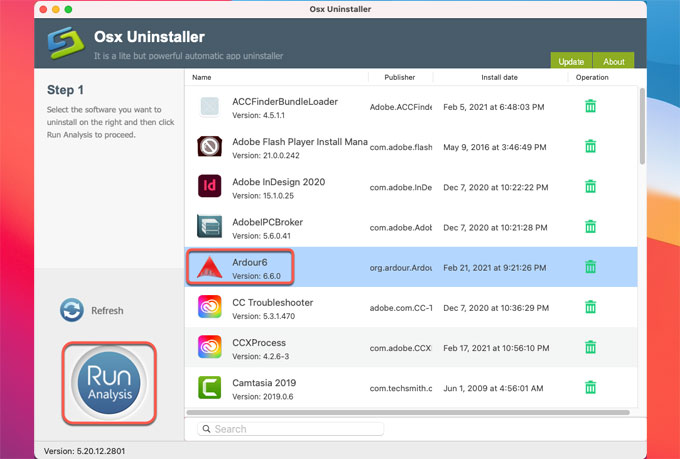The height and width of the screenshot is (459, 680).
Task: Select the green Camtasia 2019 icon
Action: [x=209, y=387]
